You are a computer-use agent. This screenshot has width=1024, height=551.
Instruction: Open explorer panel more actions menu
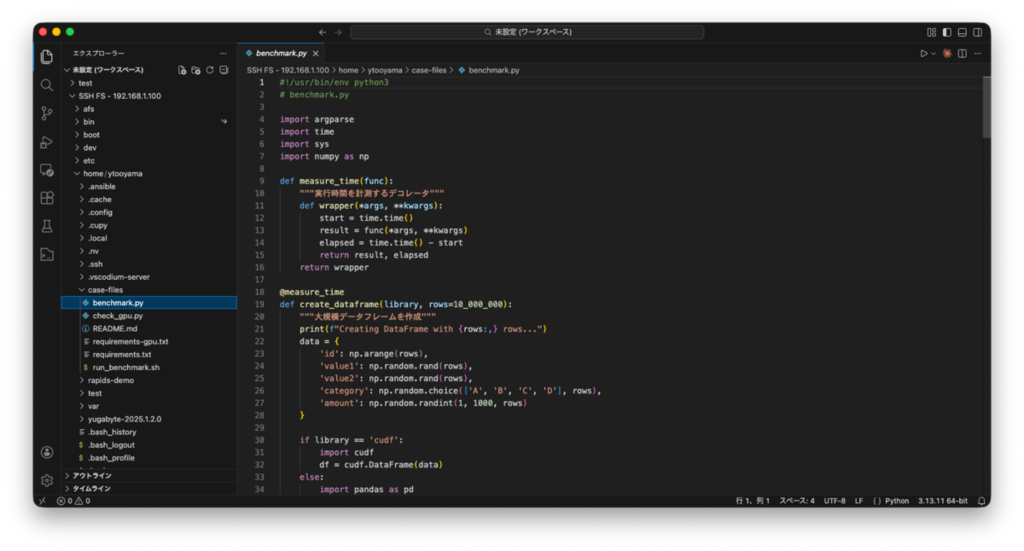pyautogui.click(x=223, y=54)
